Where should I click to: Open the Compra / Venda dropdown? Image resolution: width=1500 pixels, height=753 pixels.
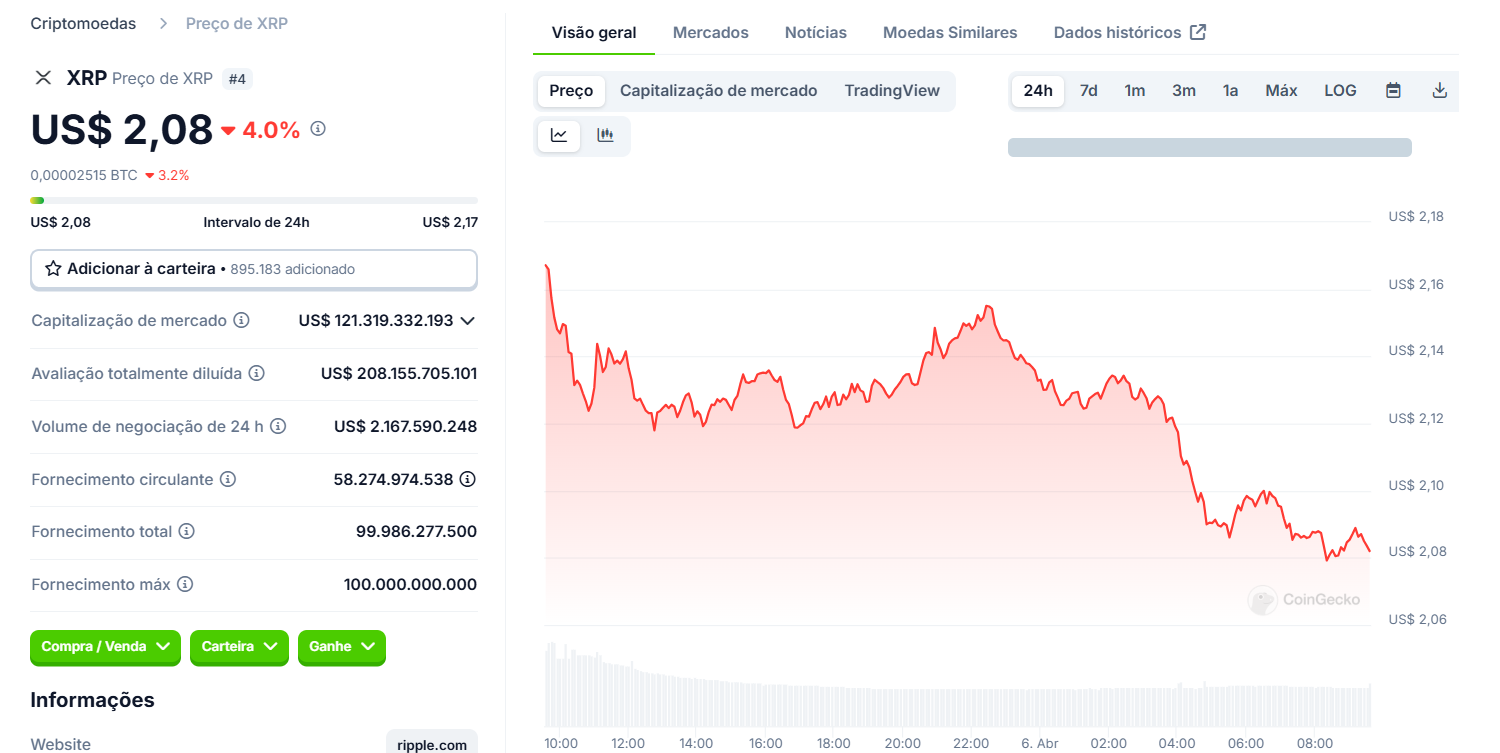[x=106, y=647]
